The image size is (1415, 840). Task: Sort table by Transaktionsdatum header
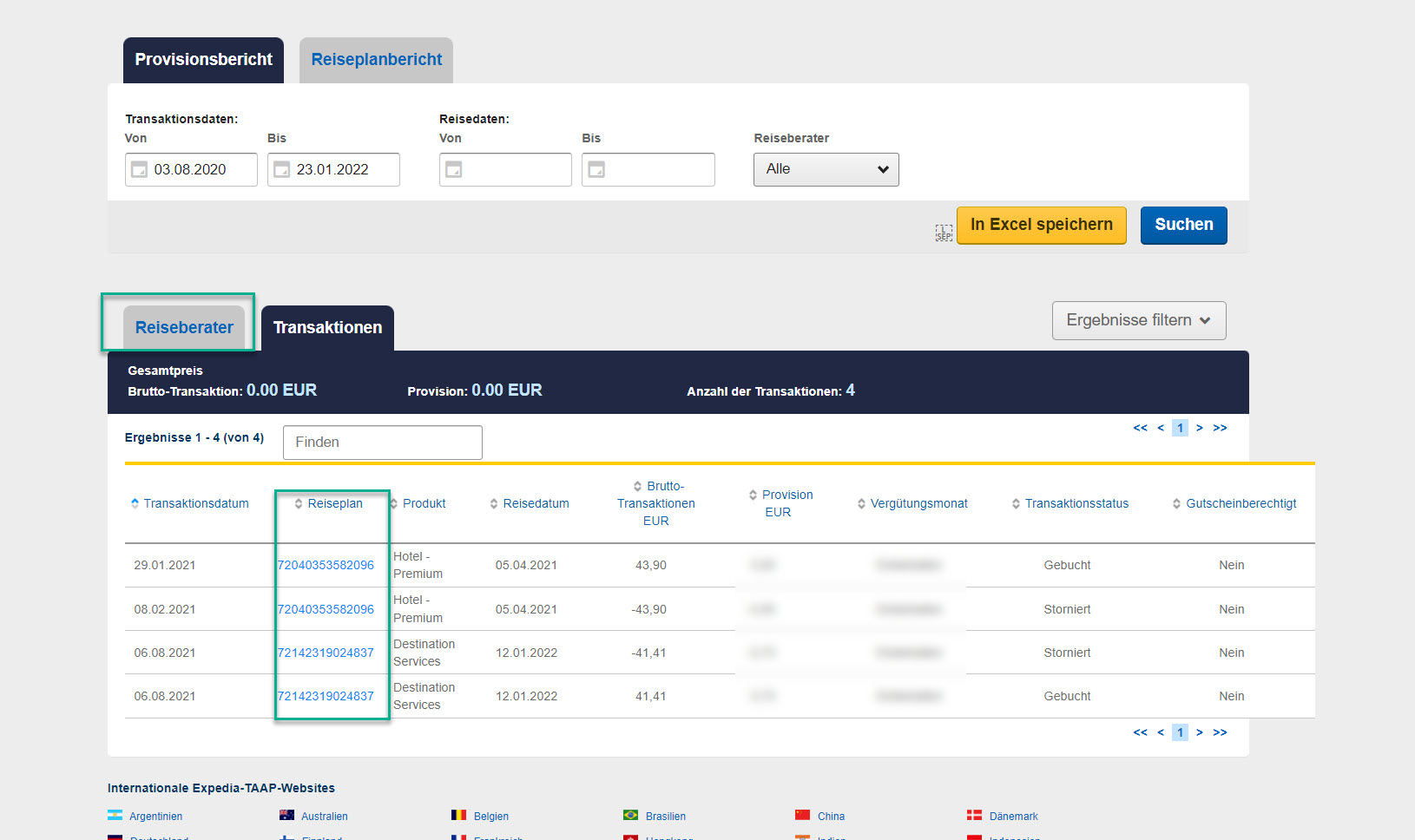pyautogui.click(x=196, y=503)
